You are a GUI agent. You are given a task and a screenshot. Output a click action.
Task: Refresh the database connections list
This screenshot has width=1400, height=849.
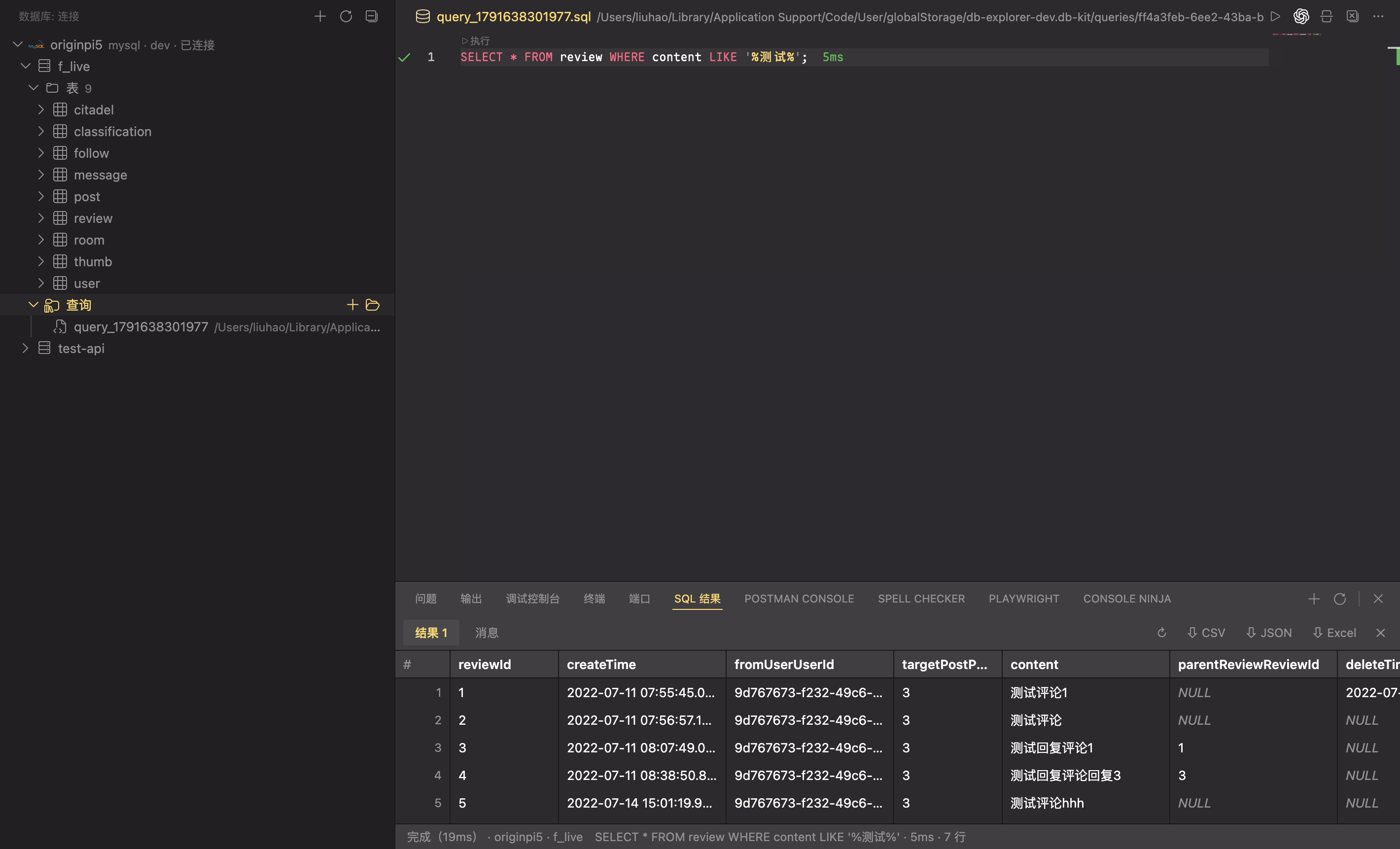(346, 16)
